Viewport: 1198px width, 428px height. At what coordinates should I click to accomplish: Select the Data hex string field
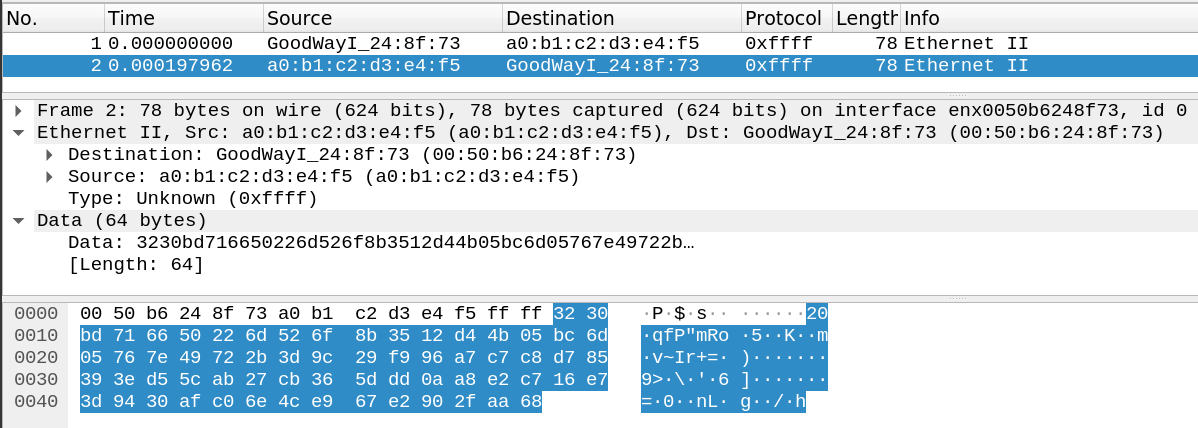tap(381, 244)
